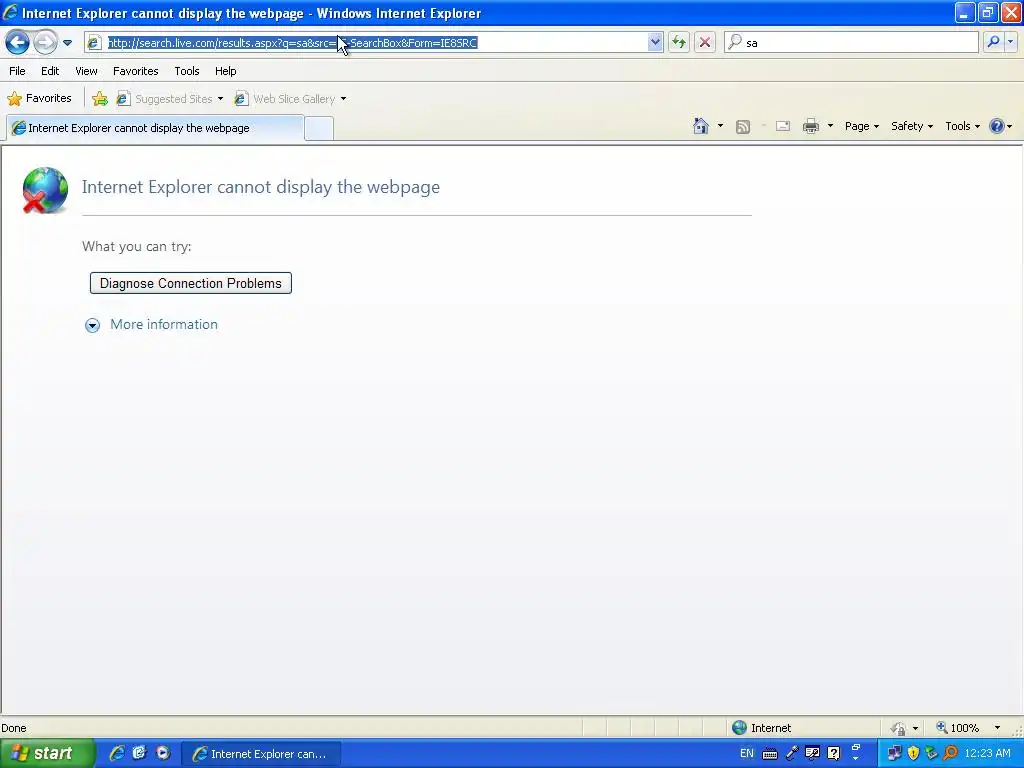The height and width of the screenshot is (768, 1024).
Task: Click the language bar tools icon
Action: pyautogui.click(x=812, y=754)
